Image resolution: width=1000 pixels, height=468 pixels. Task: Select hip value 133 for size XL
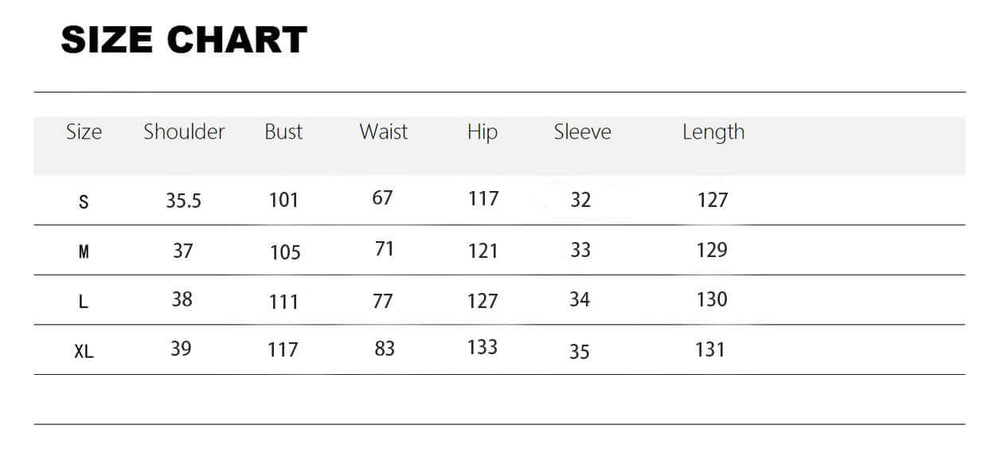[x=483, y=348]
